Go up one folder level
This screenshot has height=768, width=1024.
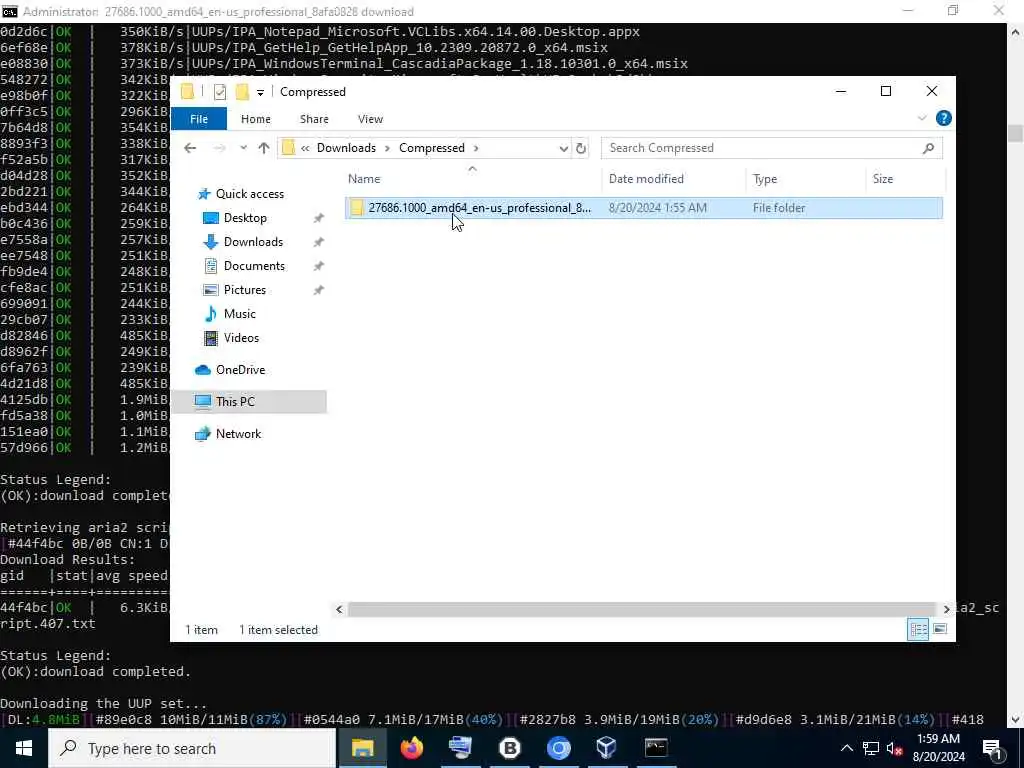264,148
